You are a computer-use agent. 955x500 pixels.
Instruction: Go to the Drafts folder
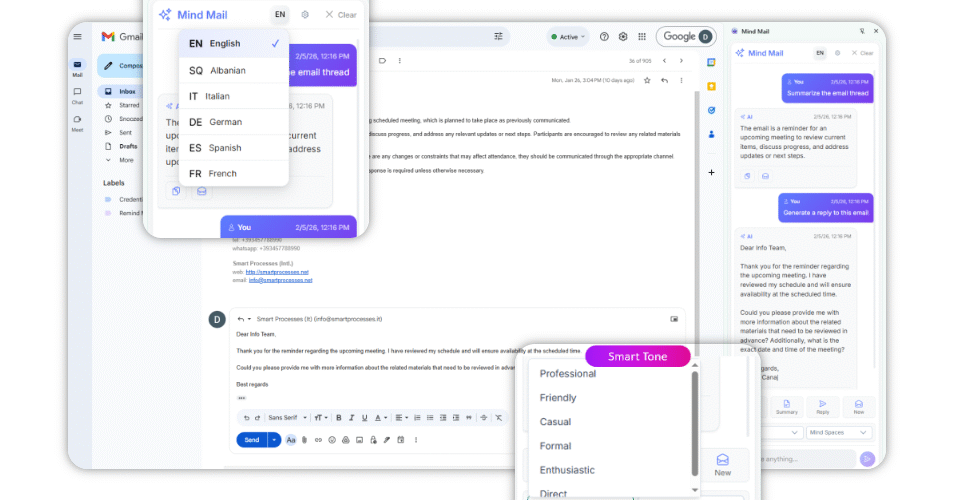pyautogui.click(x=128, y=146)
